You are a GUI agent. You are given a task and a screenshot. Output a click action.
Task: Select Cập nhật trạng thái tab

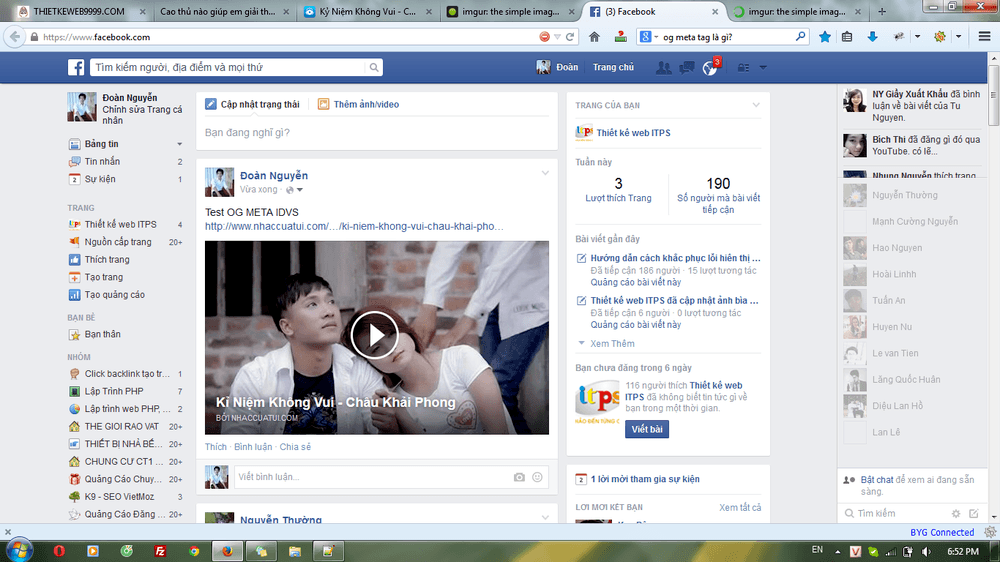[253, 104]
